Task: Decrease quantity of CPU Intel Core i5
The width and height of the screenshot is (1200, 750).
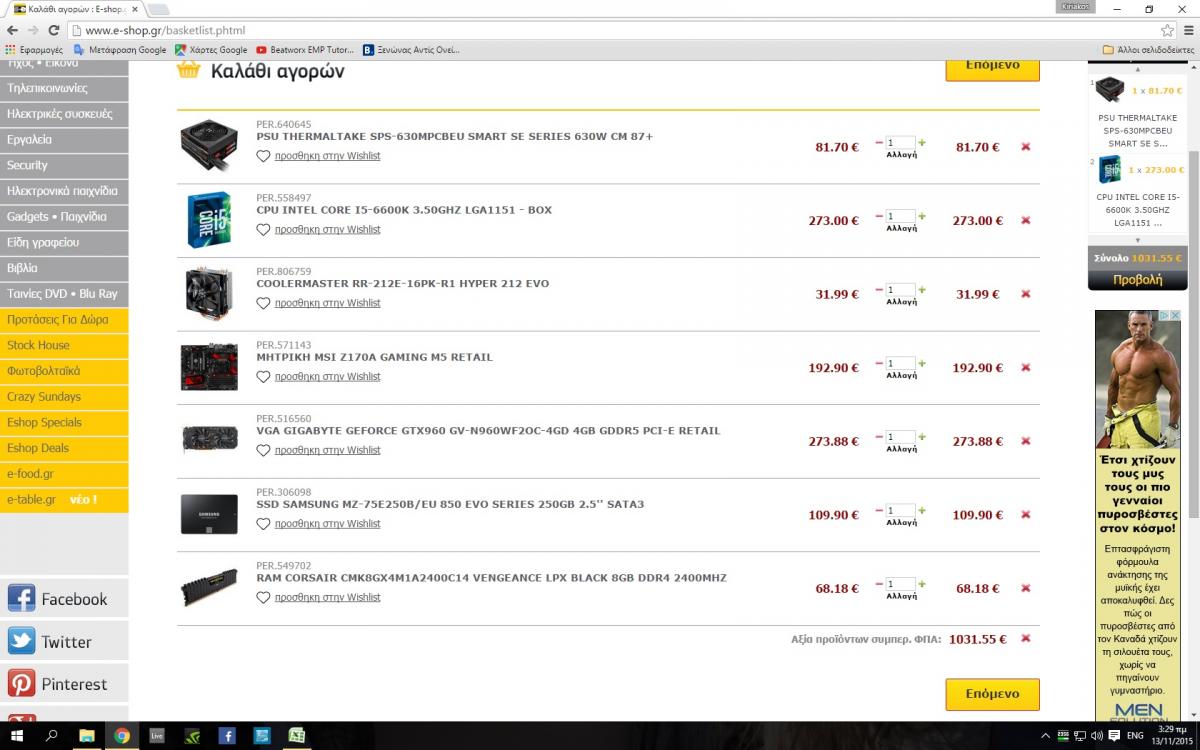Action: 879,216
